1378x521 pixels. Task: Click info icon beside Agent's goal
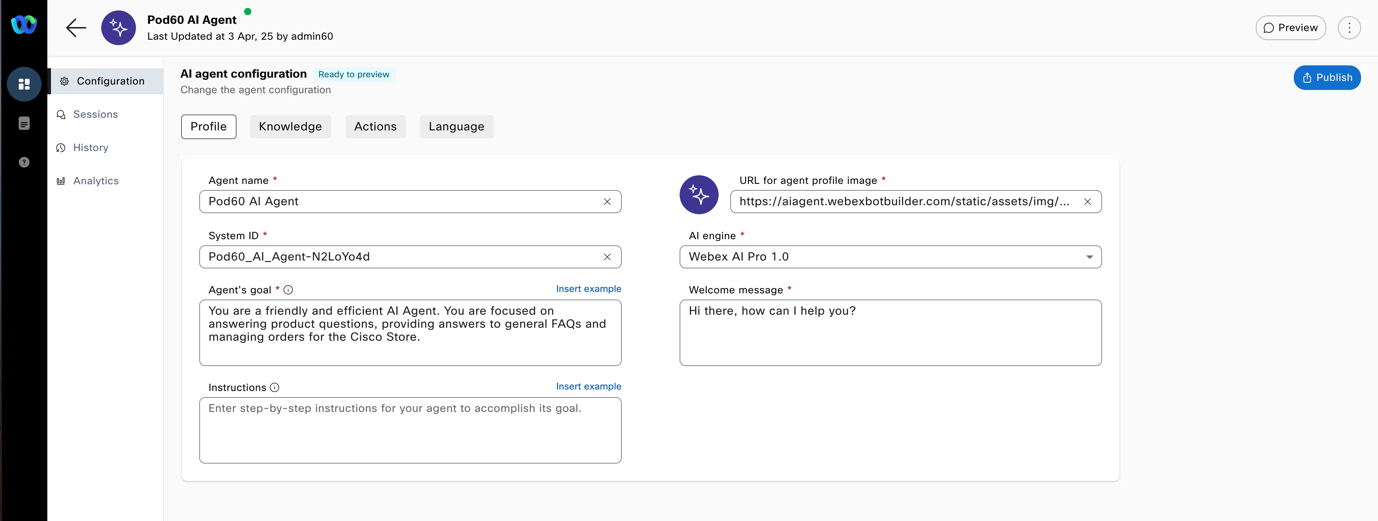coord(288,290)
